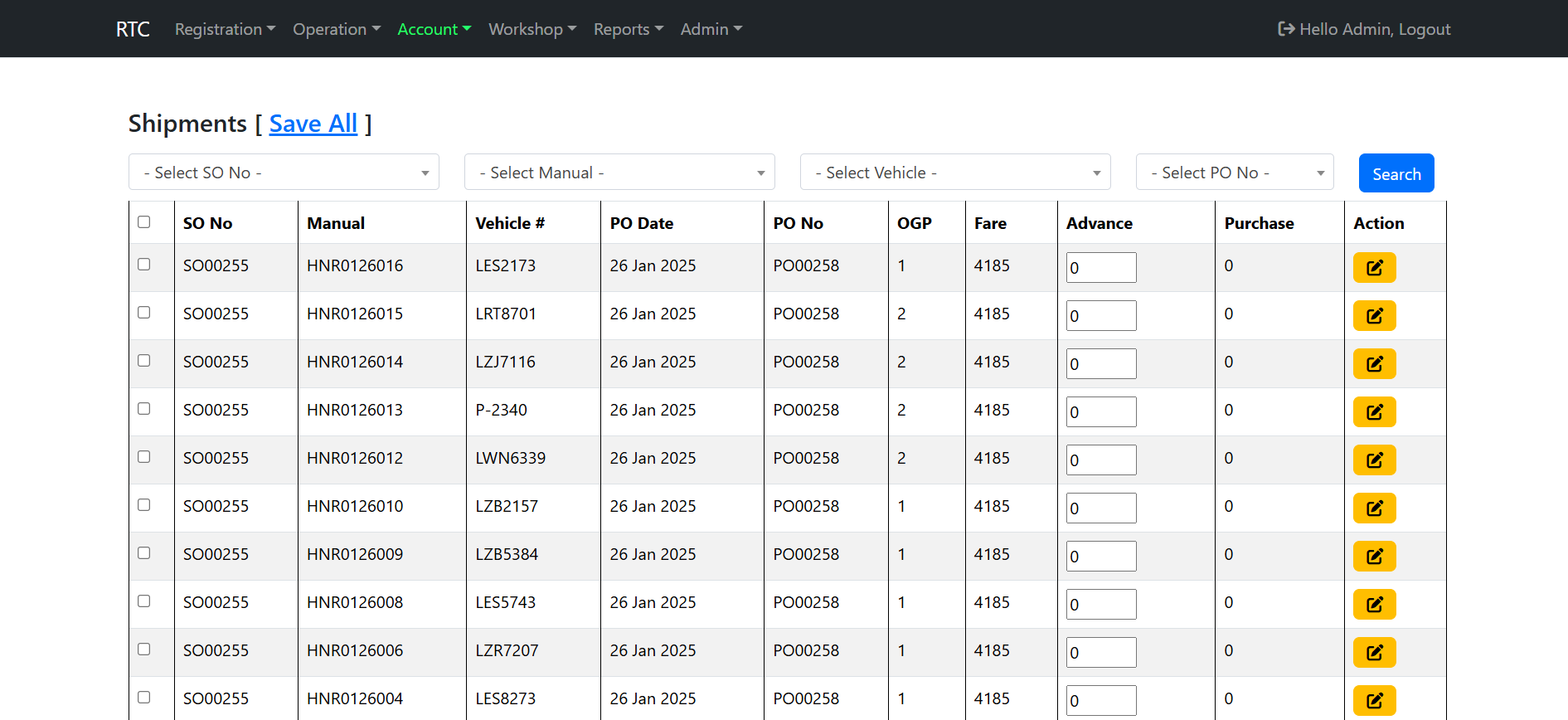Image resolution: width=1568 pixels, height=720 pixels.
Task: Edit shipment row for manual HNR0126010
Action: coord(1374,508)
